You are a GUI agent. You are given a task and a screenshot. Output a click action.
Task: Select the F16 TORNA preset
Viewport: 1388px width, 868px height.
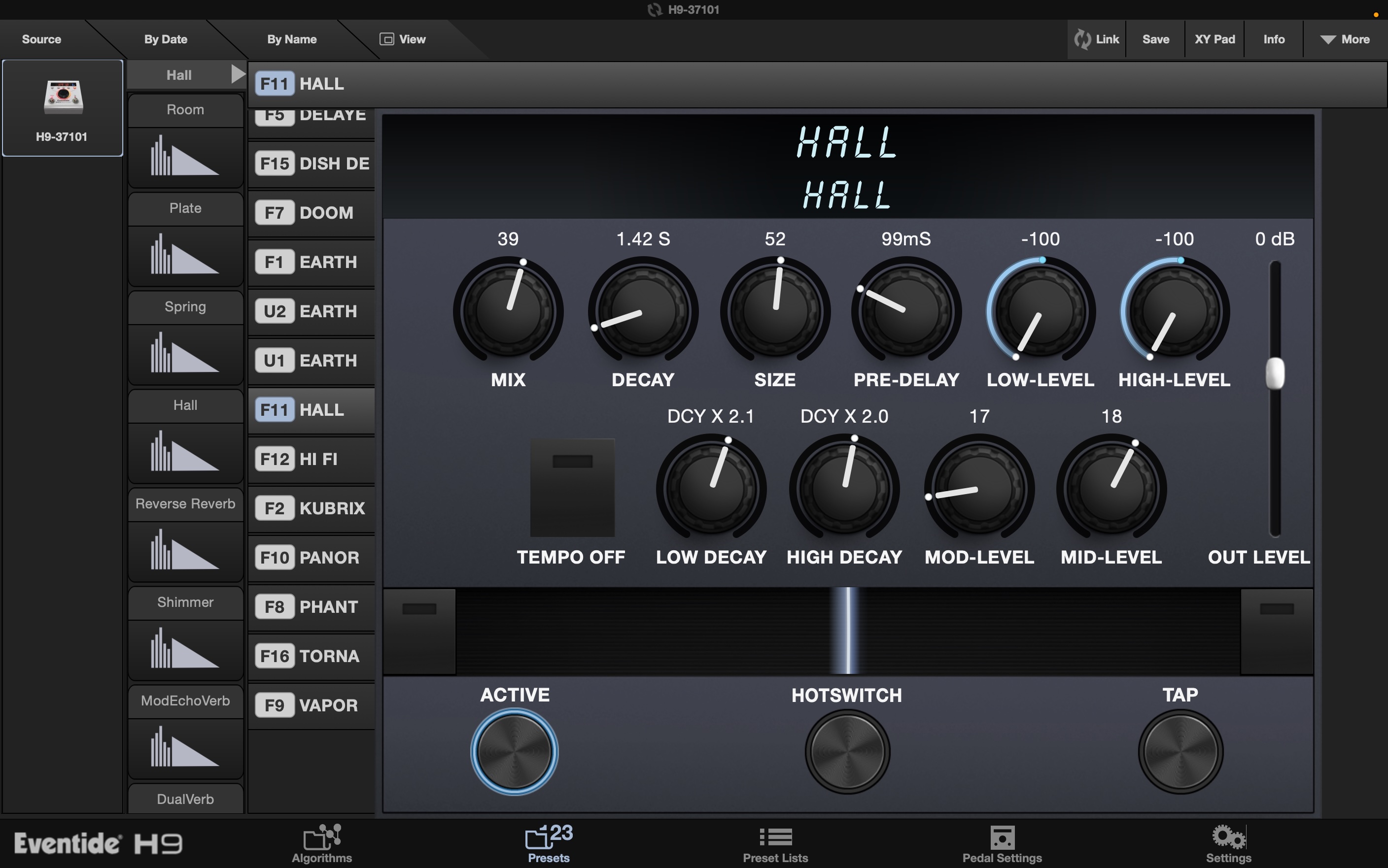pyautogui.click(x=312, y=657)
